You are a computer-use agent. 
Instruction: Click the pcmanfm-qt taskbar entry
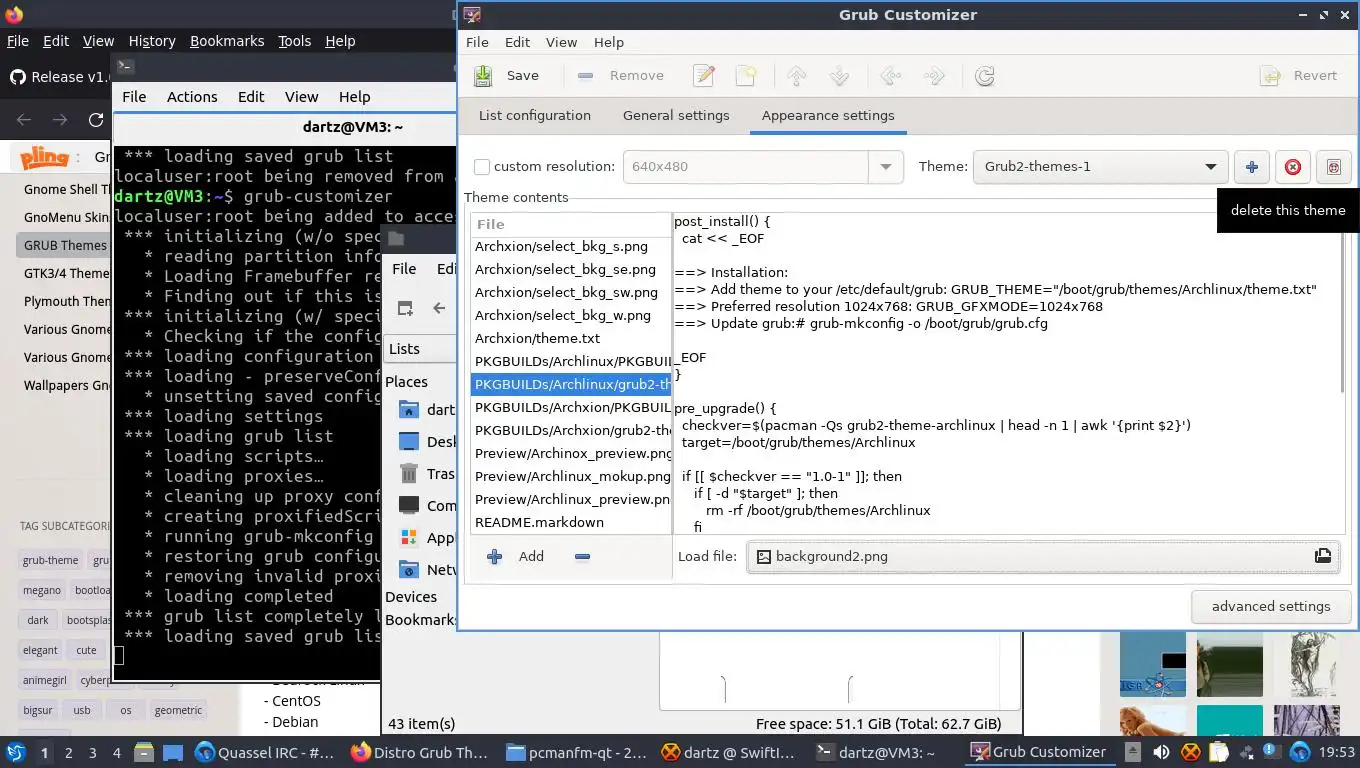click(576, 753)
